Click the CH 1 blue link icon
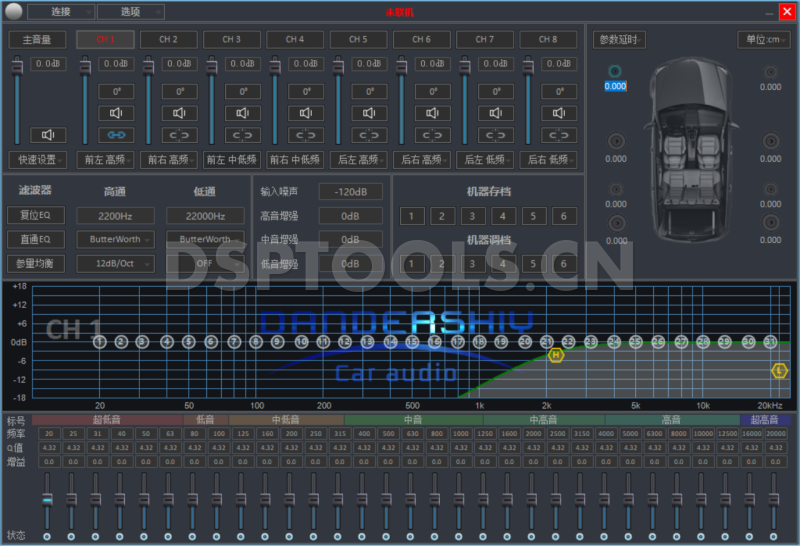 coord(115,135)
